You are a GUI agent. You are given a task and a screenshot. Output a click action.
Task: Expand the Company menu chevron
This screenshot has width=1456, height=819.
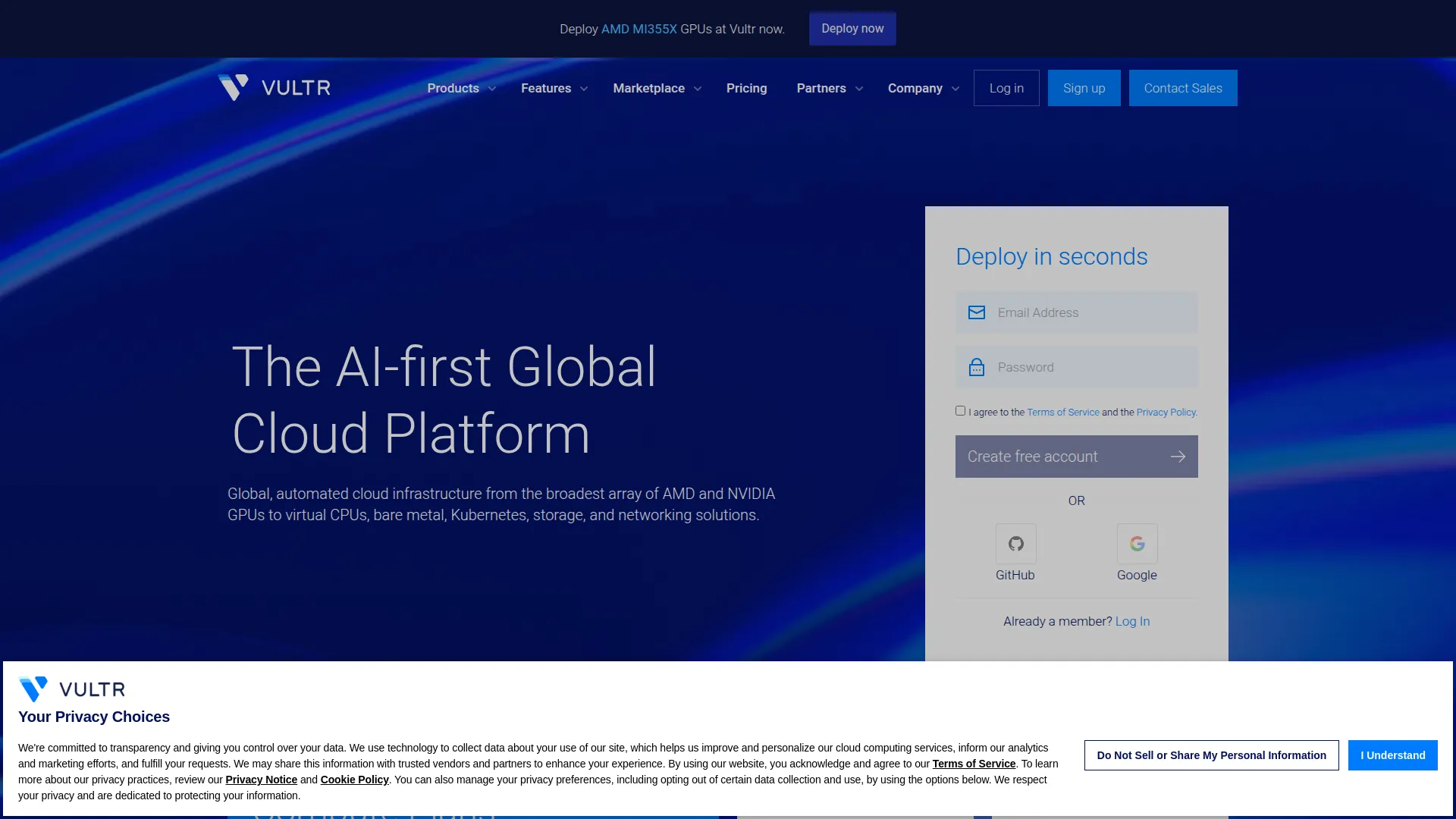pos(955,89)
